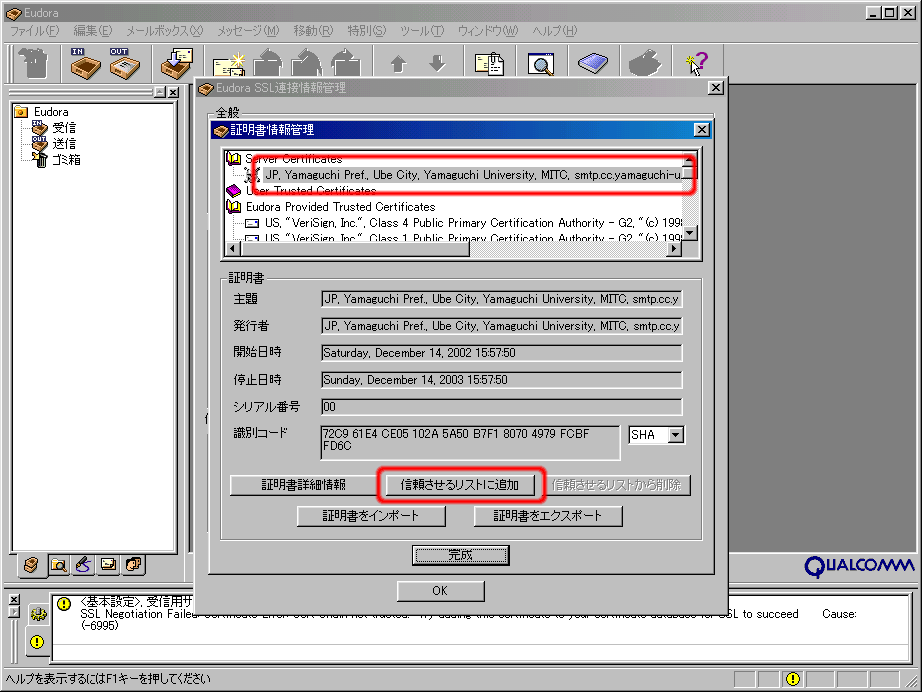Click the reply toolbar icon
Image resolution: width=922 pixels, height=692 pixels.
point(268,63)
